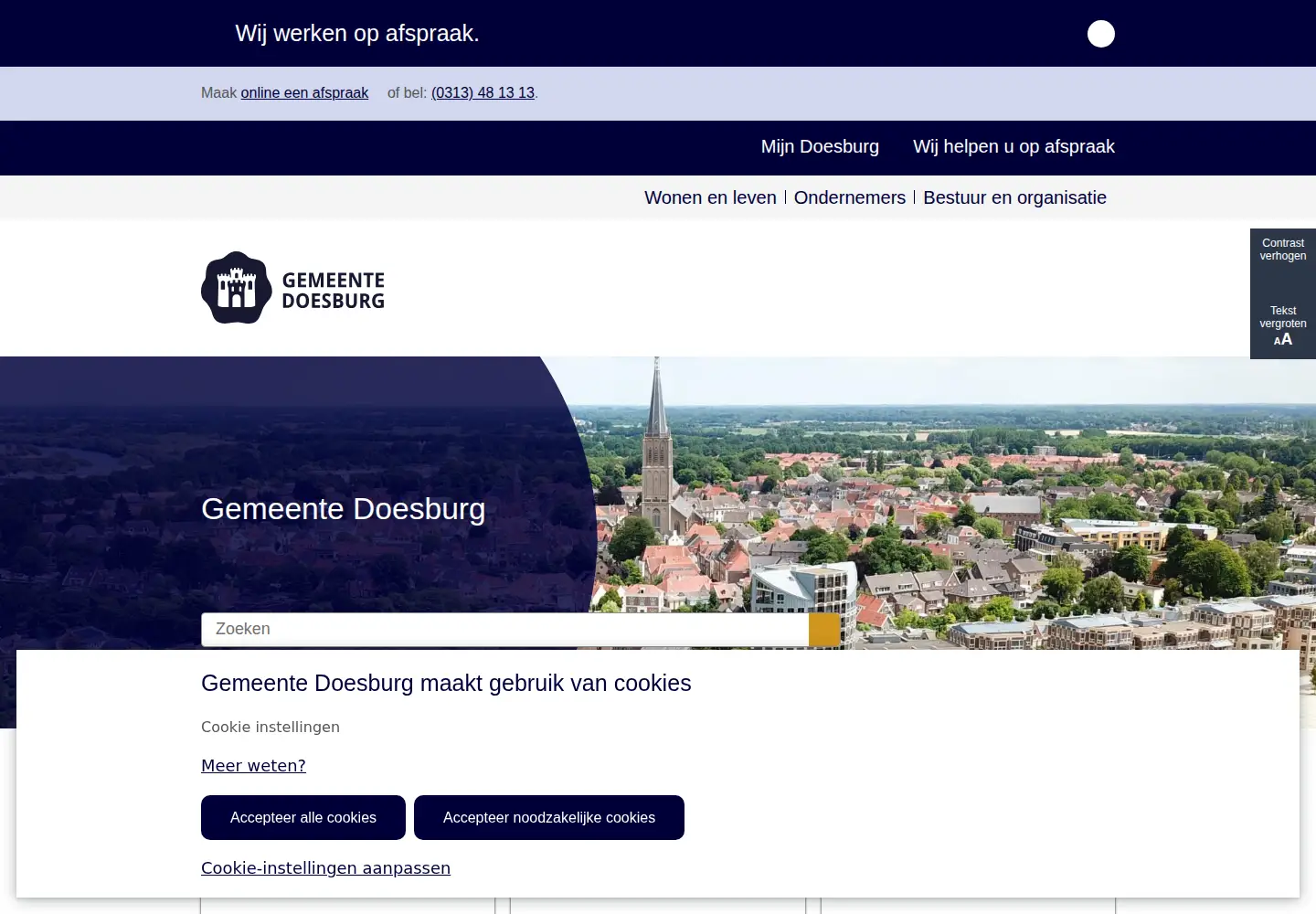1316x914 pixels.
Task: Click the yellow search submit button
Action: pyautogui.click(x=824, y=629)
